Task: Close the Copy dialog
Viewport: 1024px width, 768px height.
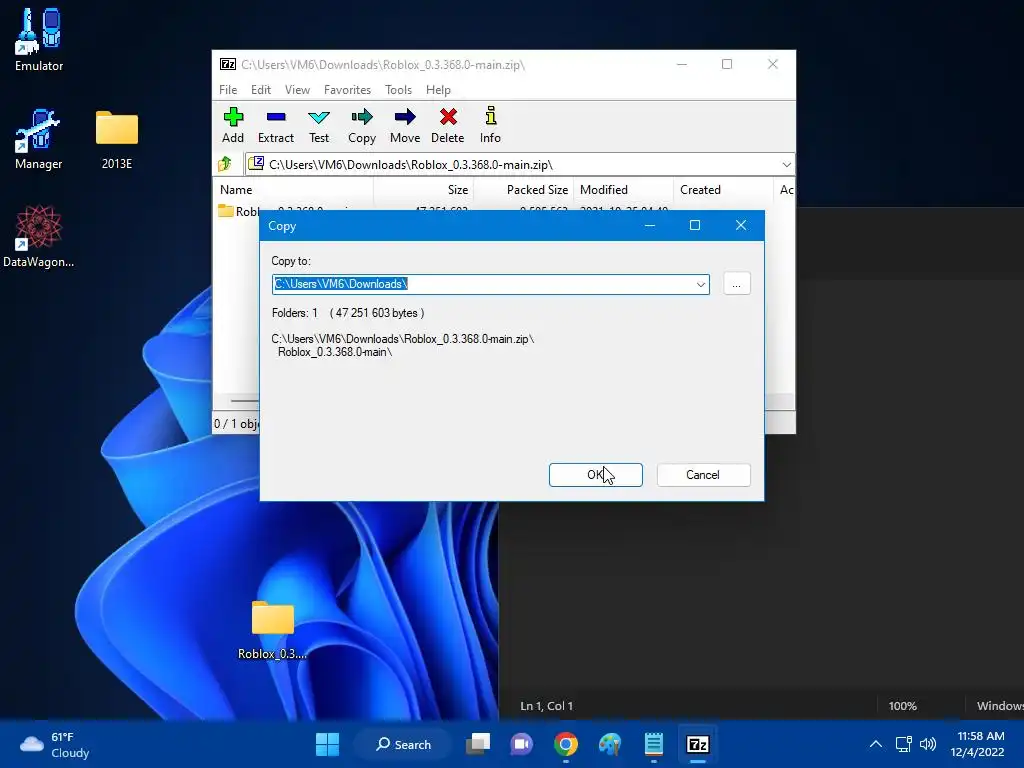Action: coord(741,225)
